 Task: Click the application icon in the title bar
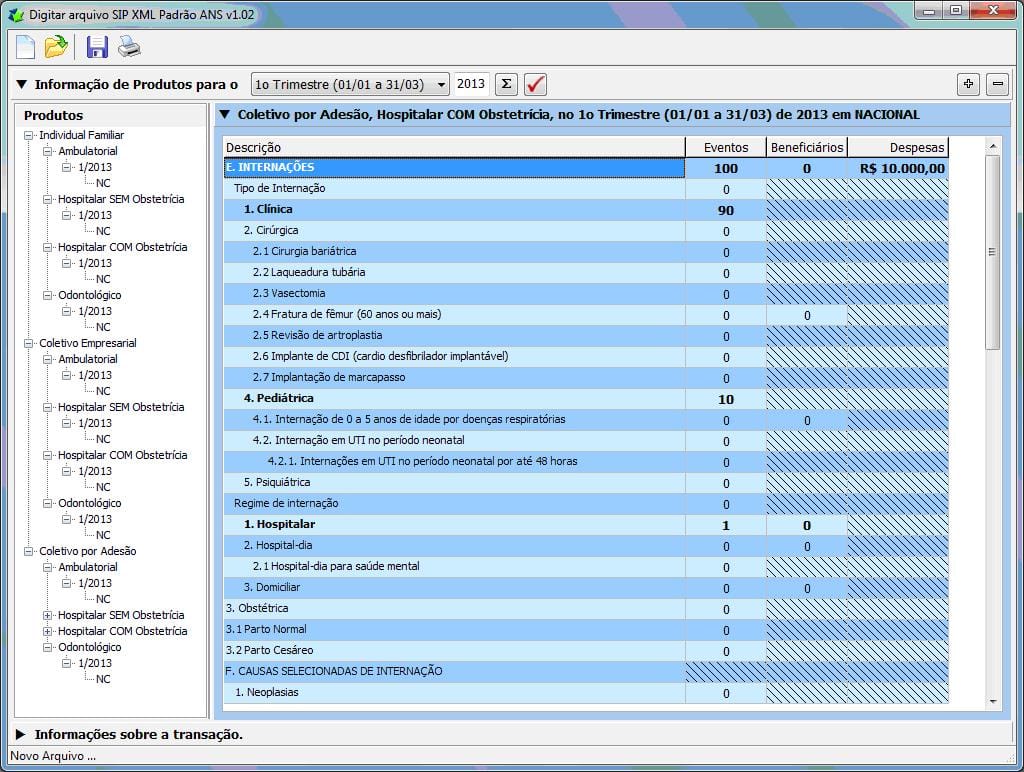coord(16,14)
